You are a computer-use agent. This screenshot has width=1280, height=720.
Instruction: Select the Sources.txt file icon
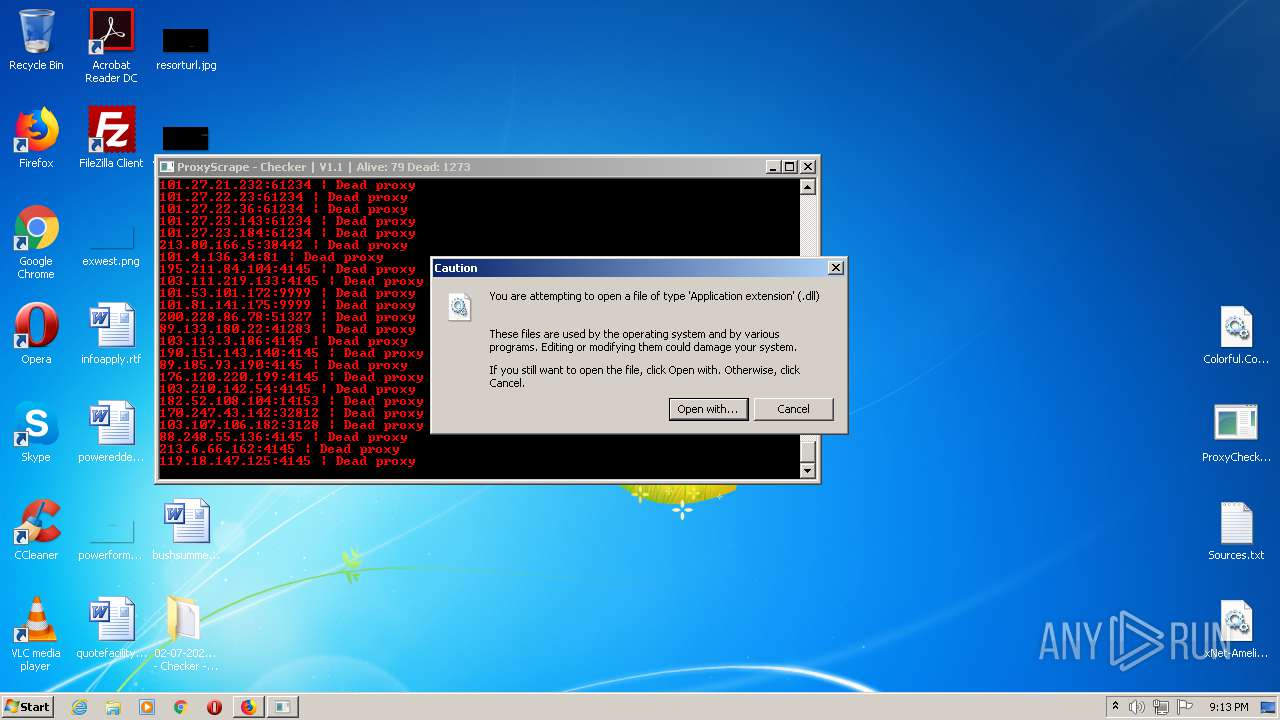pyautogui.click(x=1236, y=531)
